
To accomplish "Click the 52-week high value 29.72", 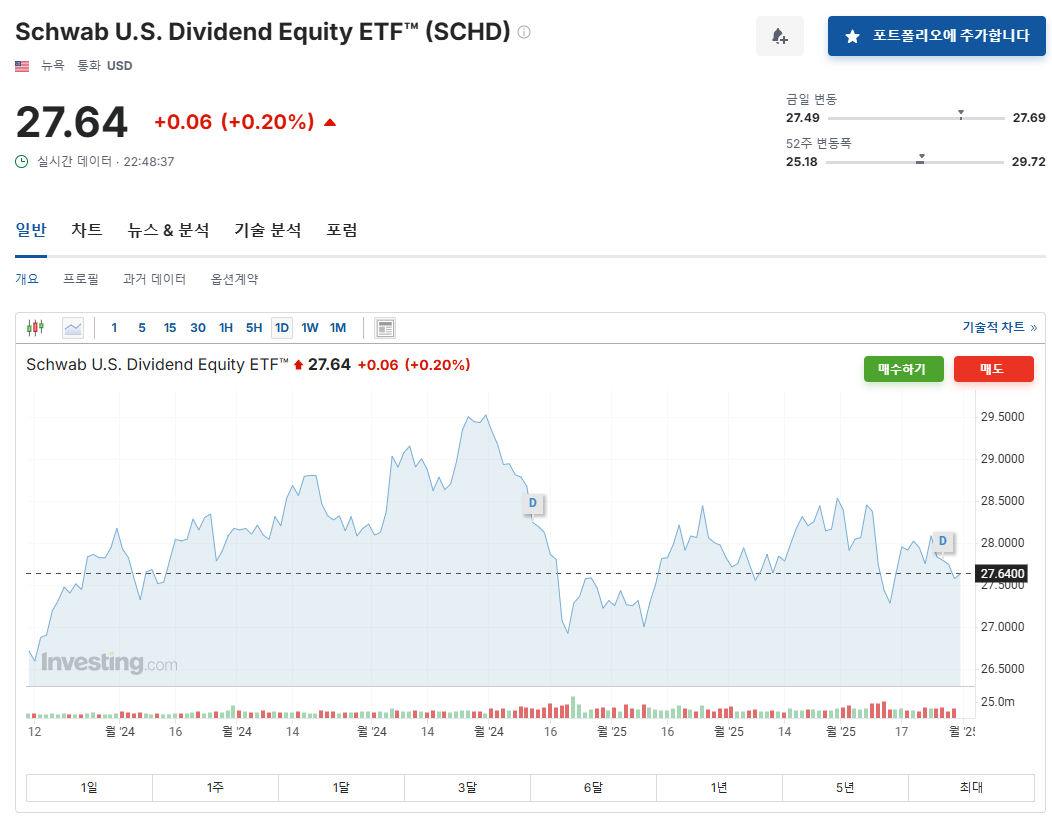I will (1029, 162).
